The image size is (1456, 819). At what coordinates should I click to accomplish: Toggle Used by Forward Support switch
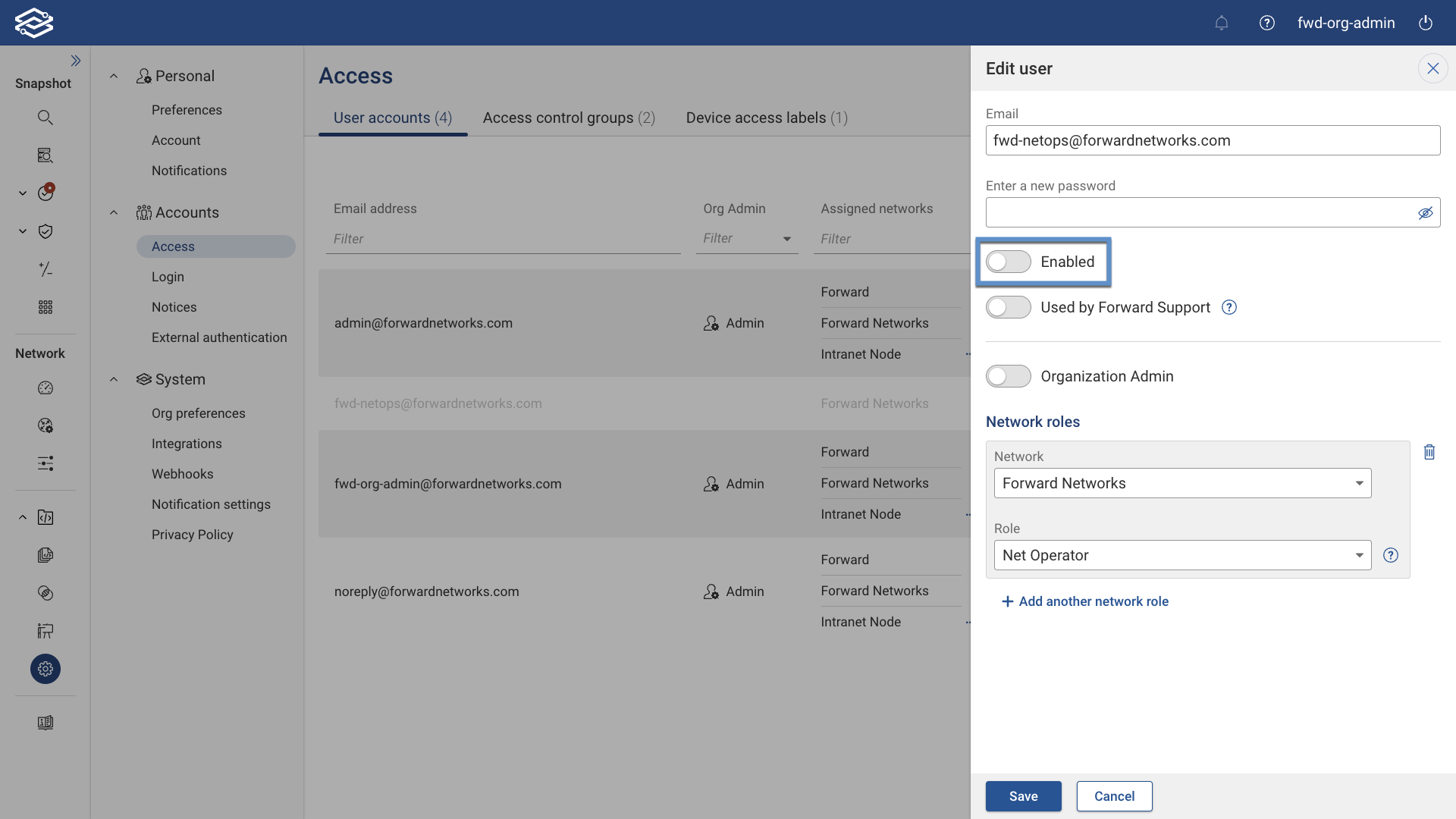coord(1008,307)
